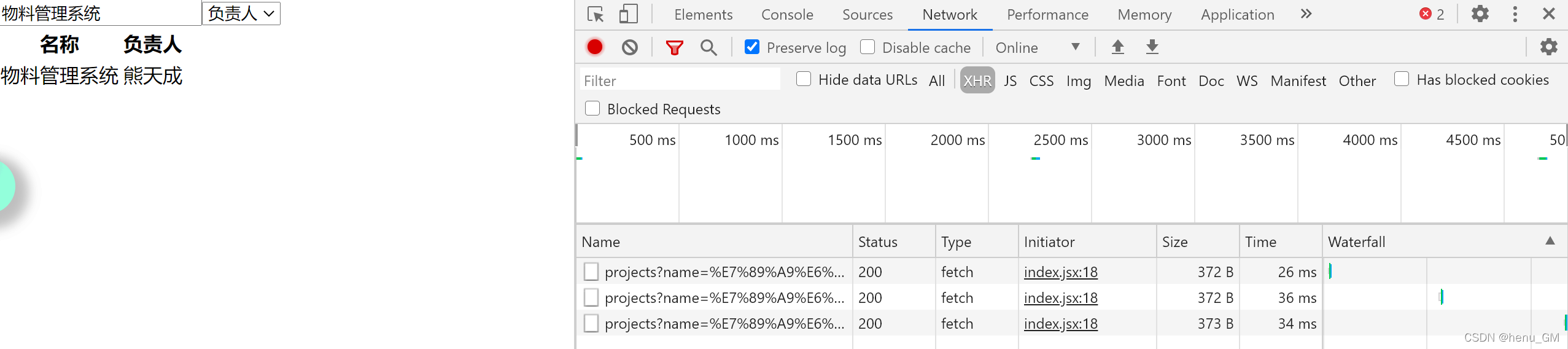This screenshot has height=349, width=1568.
Task: Switch to the Console tab
Action: 787,15
